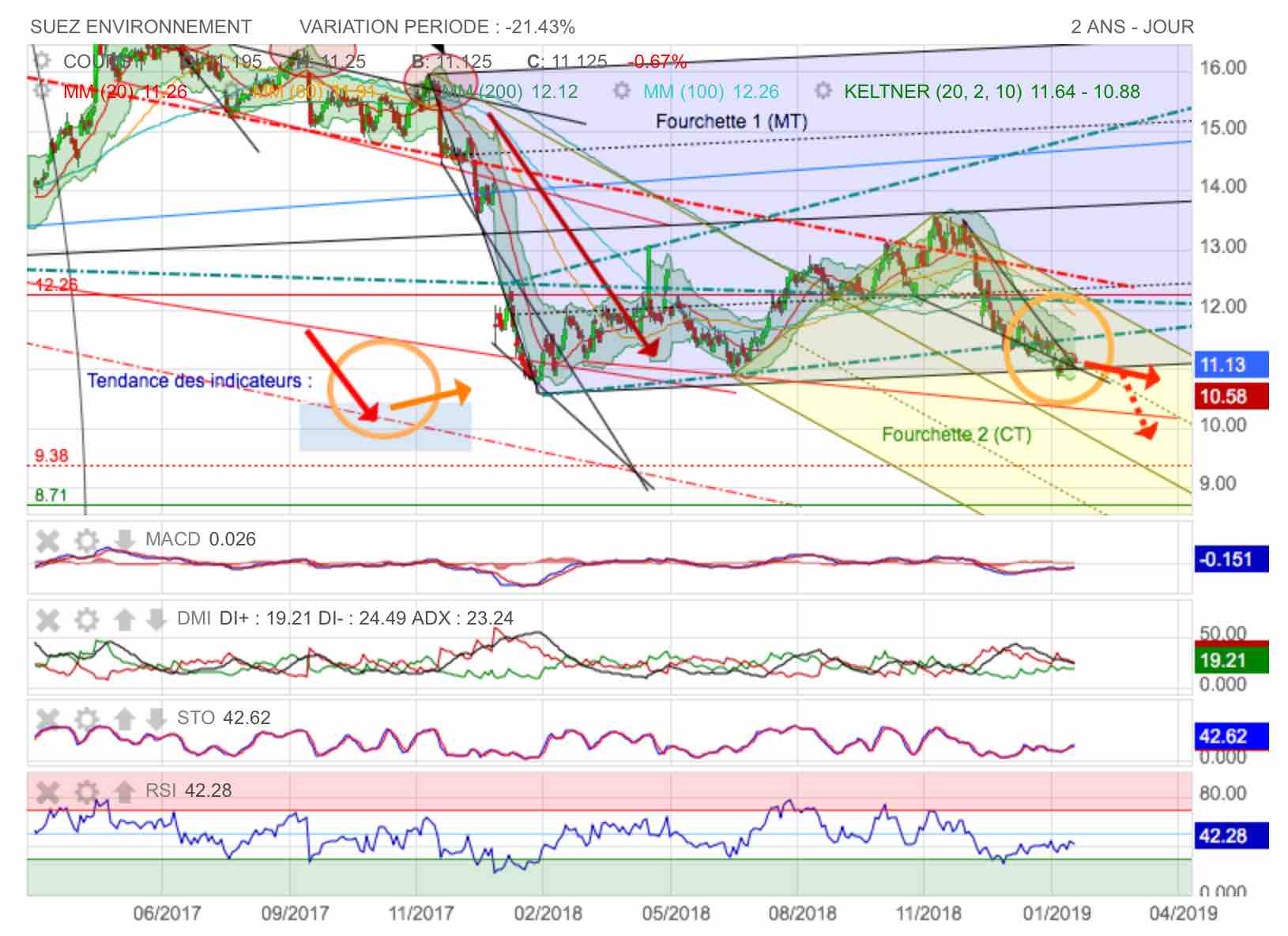Open the RSI indicator settings gear
The width and height of the screenshot is (1288, 936).
(x=86, y=791)
